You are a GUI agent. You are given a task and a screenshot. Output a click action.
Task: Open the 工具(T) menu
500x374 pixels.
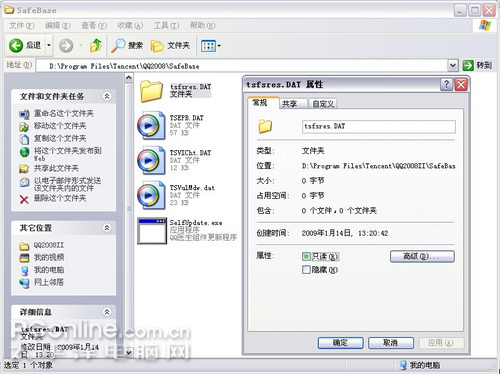coord(166,25)
